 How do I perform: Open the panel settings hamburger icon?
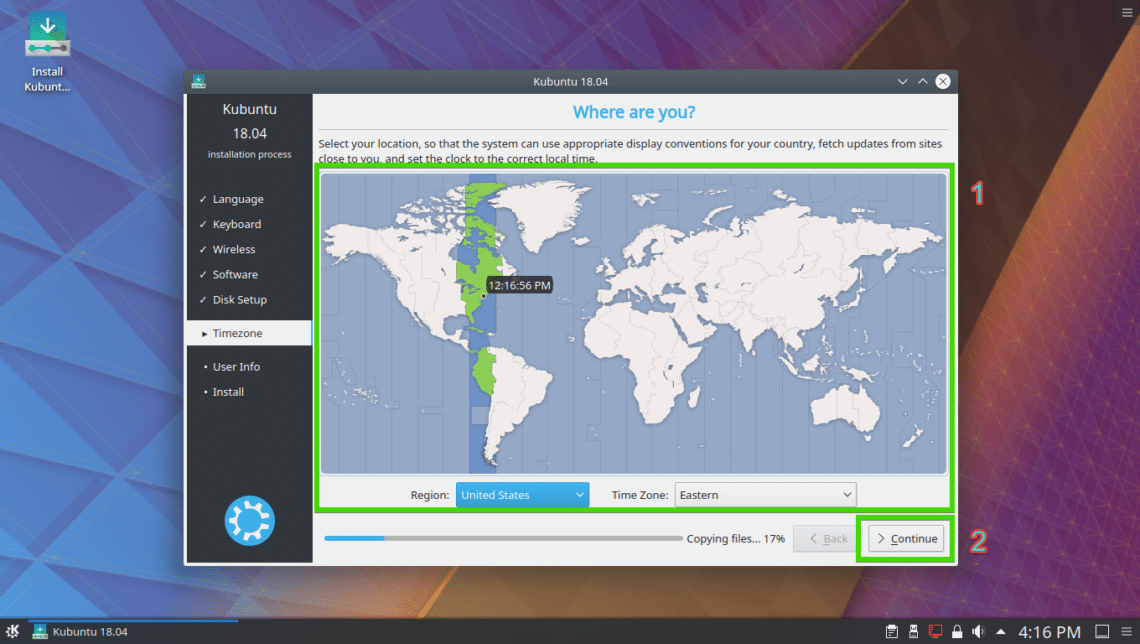pos(1126,632)
